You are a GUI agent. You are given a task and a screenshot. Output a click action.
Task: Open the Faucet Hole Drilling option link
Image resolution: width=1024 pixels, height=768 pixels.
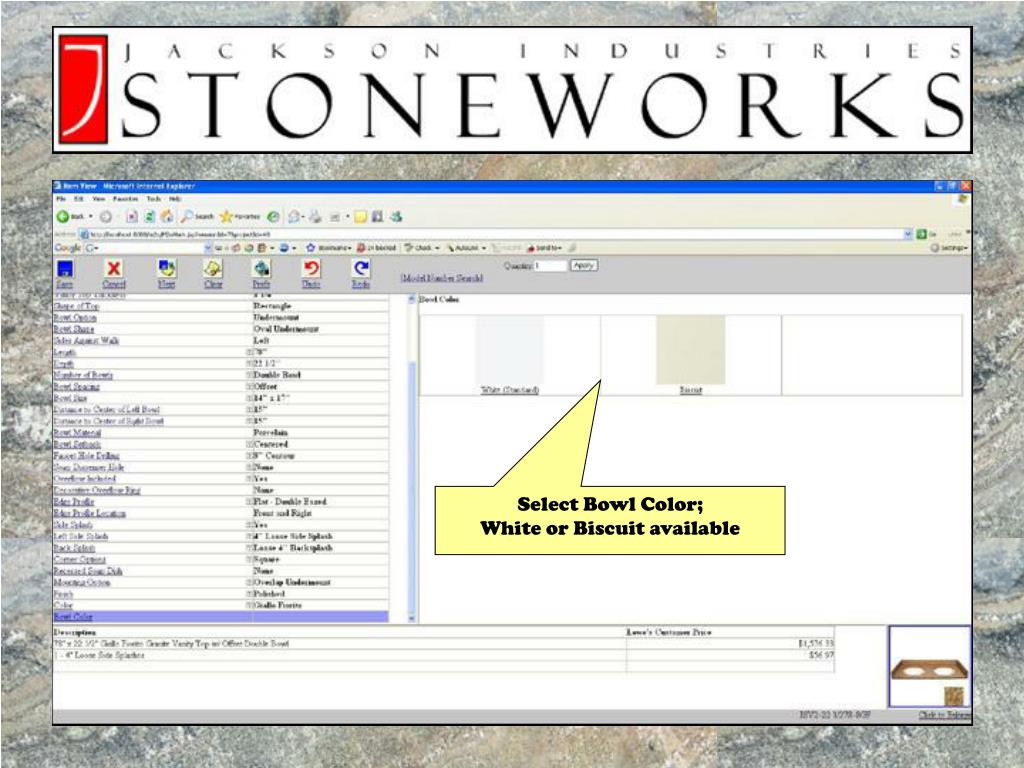[x=86, y=456]
